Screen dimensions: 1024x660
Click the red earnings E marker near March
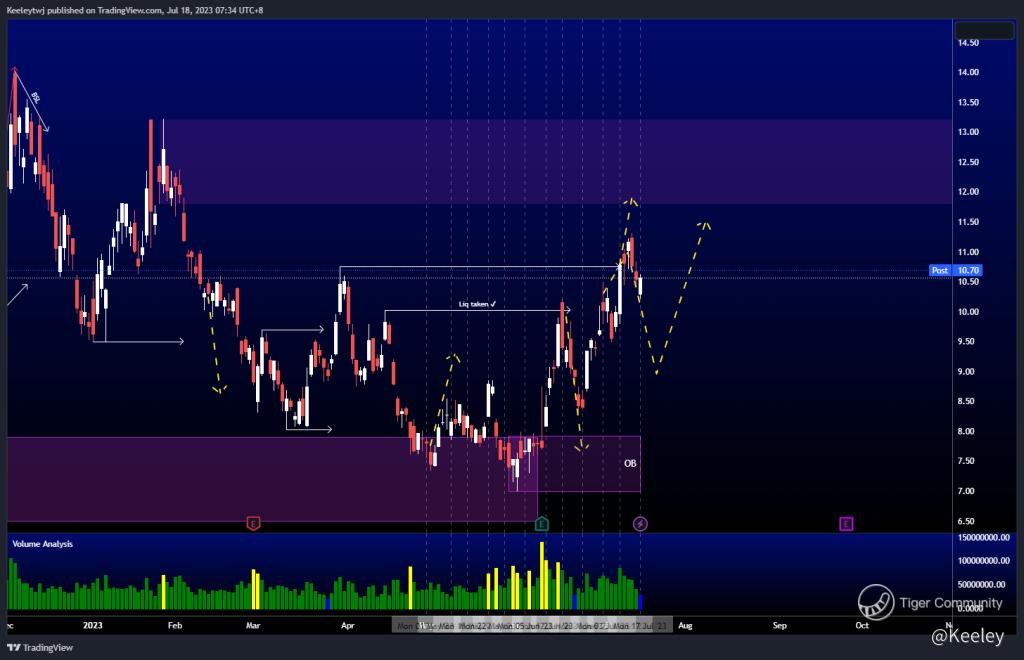click(x=253, y=523)
